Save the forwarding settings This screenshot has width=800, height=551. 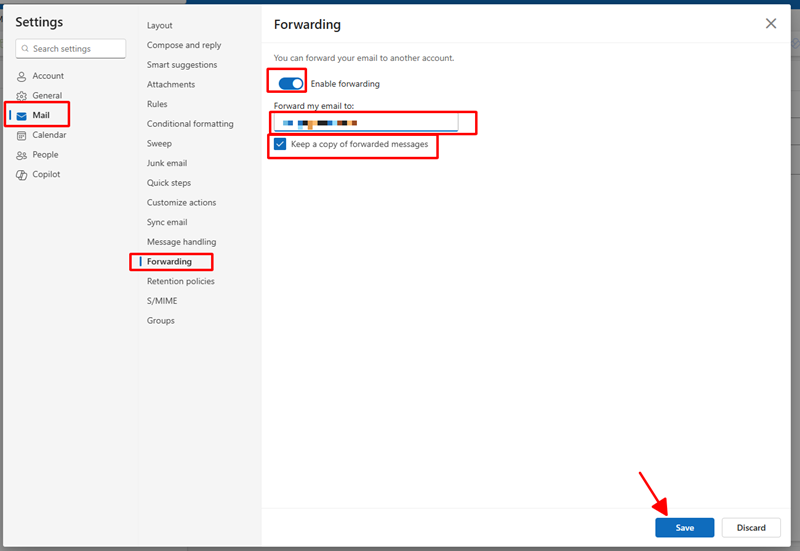point(684,528)
